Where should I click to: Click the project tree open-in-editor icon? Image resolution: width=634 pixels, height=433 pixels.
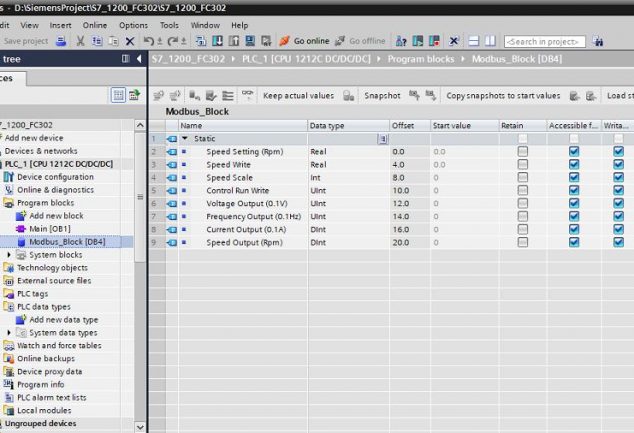point(134,95)
